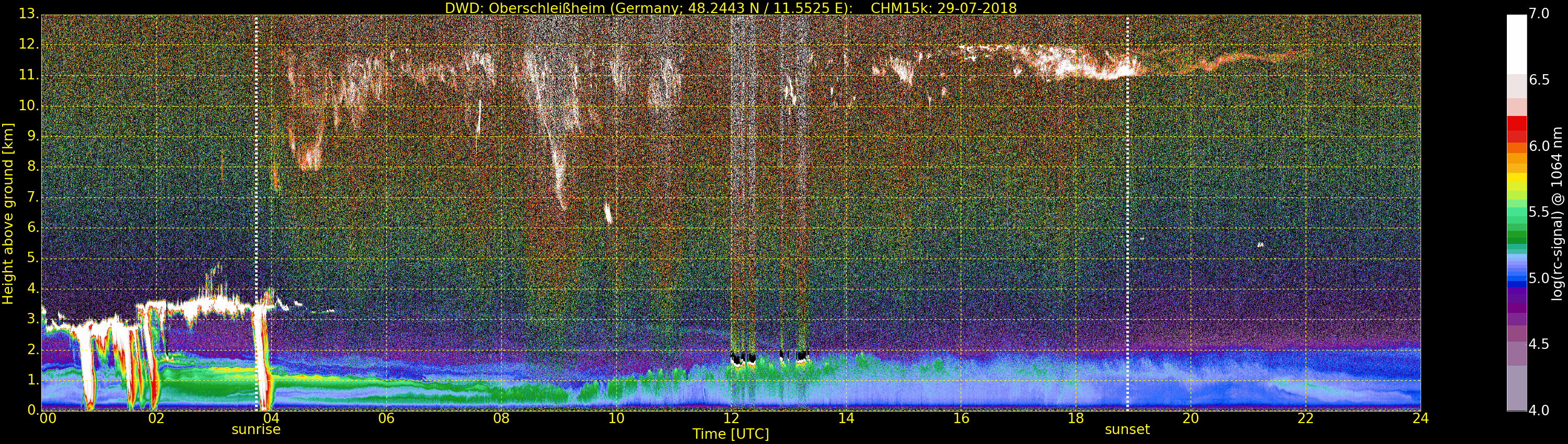Click the 'Height above ground [km]' axis label
This screenshot has height=444, width=1568.
tap(8, 213)
